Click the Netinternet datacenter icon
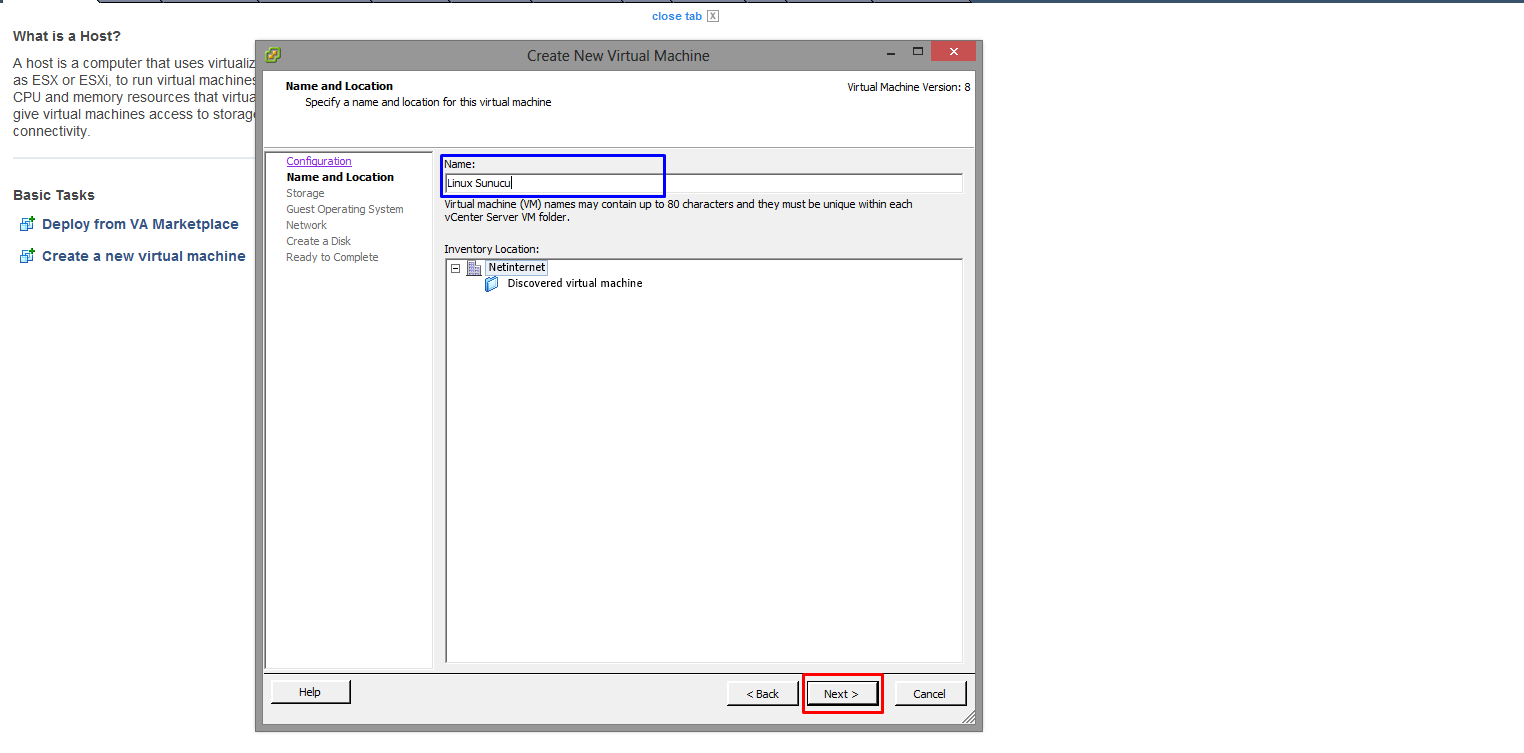This screenshot has width=1524, height=753. click(474, 268)
